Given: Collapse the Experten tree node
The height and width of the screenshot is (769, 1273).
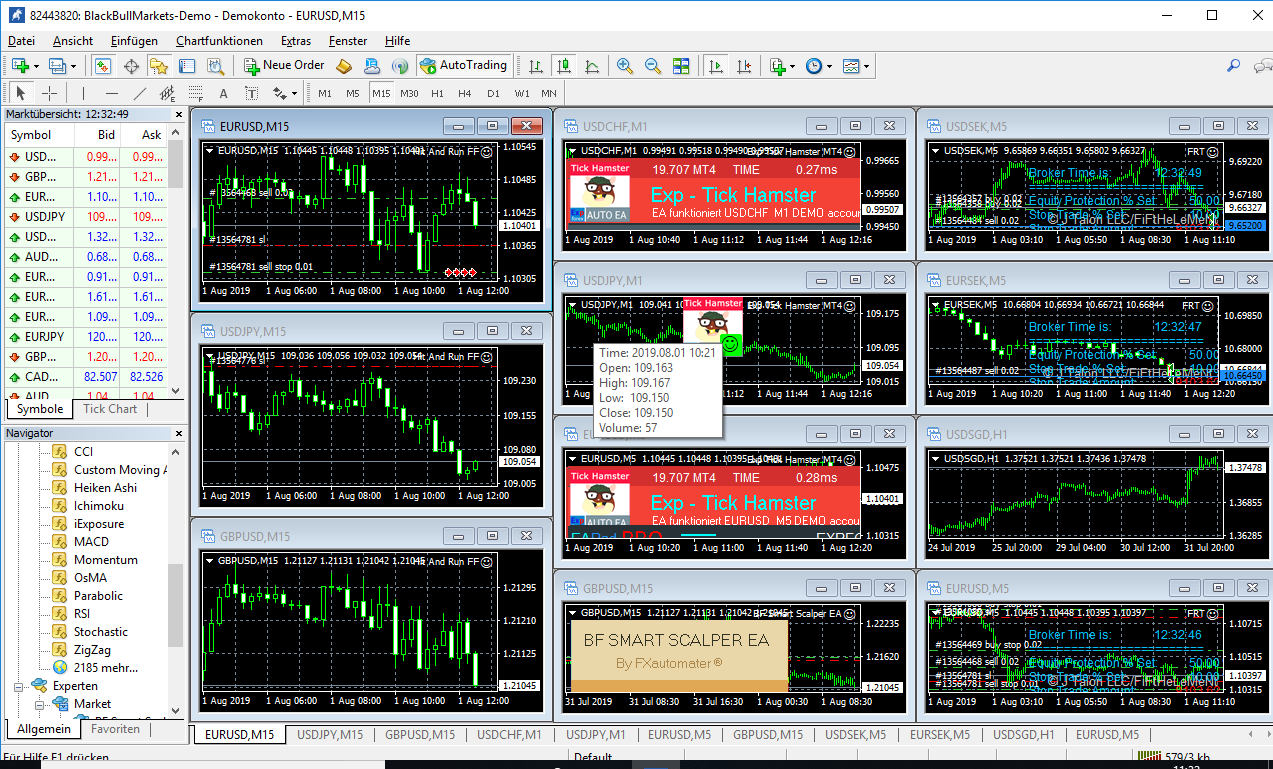Looking at the screenshot, I should pyautogui.click(x=18, y=686).
